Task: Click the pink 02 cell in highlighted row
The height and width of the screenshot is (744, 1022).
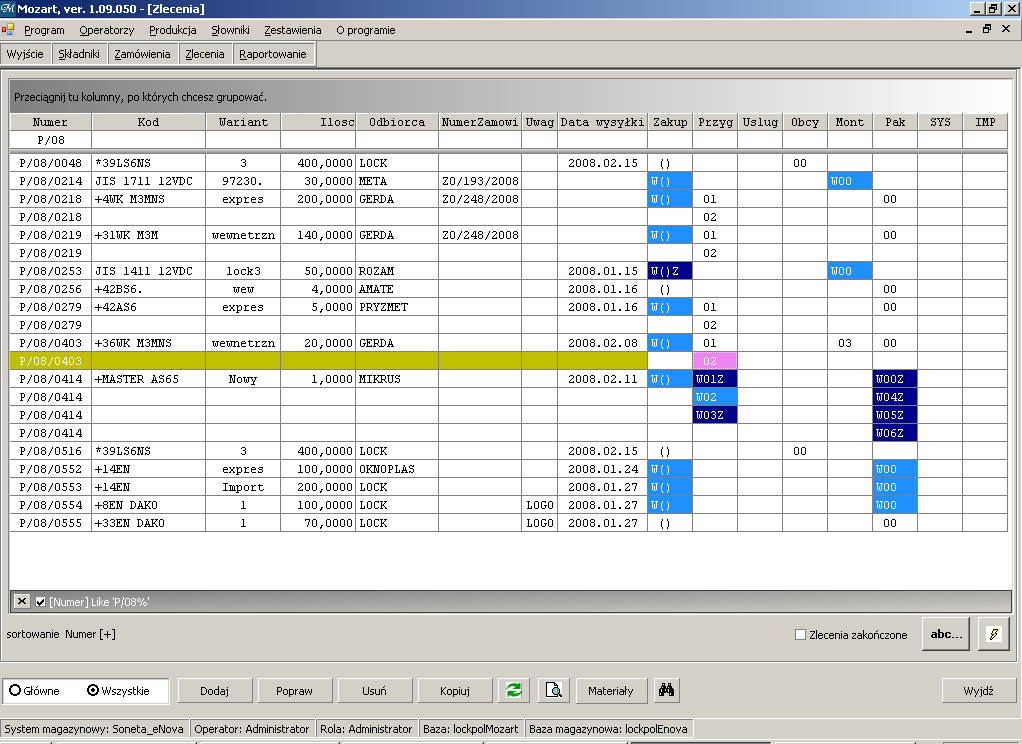Action: (x=715, y=361)
